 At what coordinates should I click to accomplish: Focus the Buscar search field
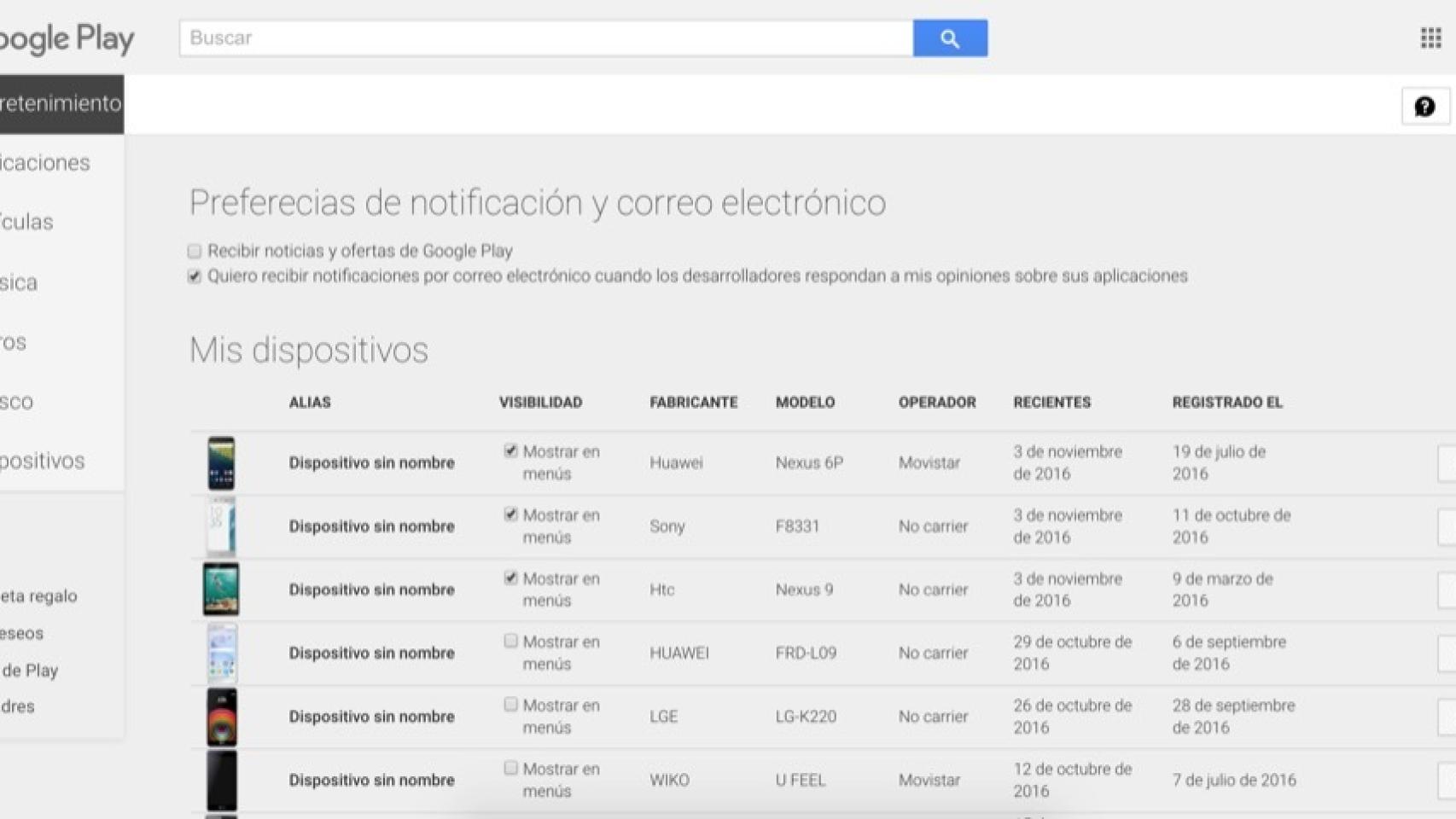tap(546, 38)
